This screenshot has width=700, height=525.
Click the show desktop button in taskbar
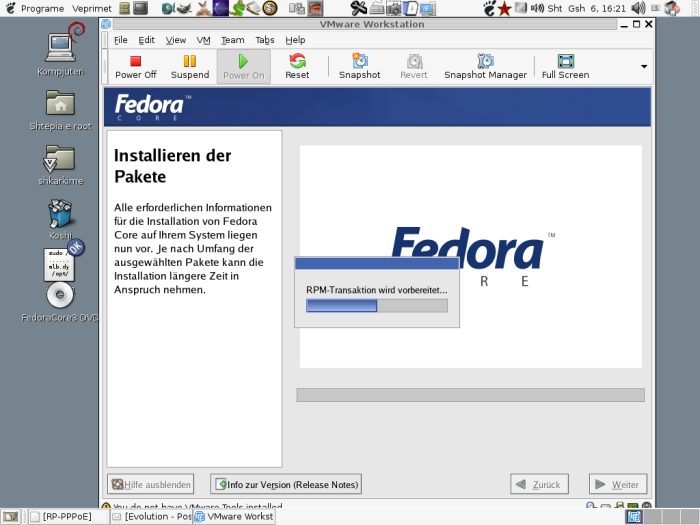pos(11,517)
